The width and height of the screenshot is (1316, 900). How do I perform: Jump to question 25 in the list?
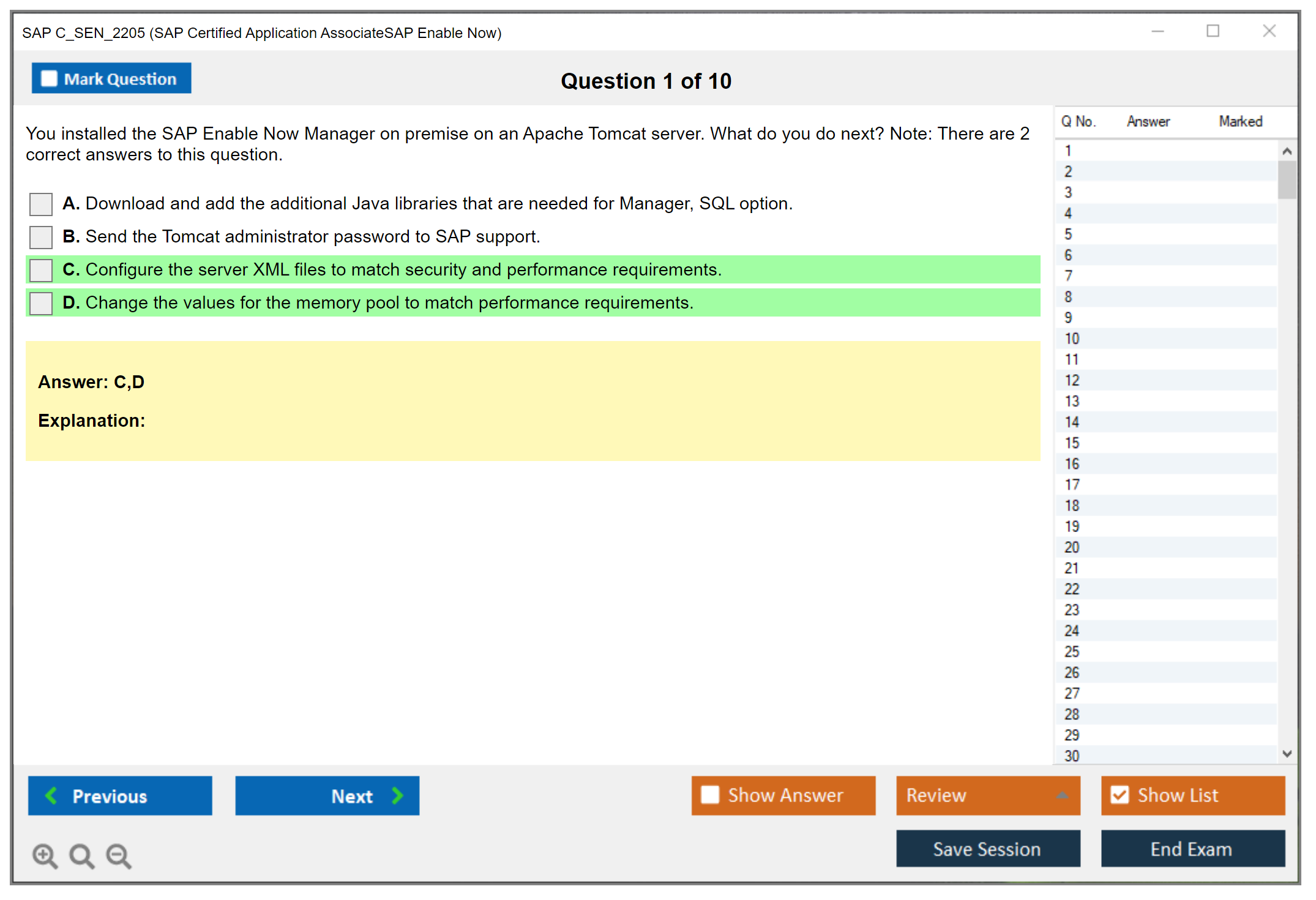pyautogui.click(x=1072, y=651)
